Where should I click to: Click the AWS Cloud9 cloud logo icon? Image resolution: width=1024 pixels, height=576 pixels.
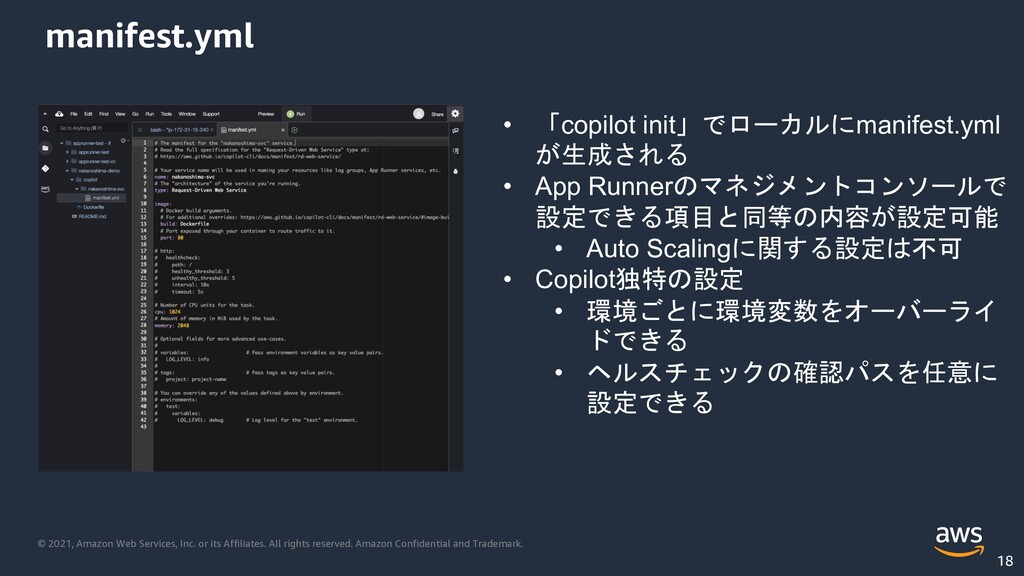(59, 114)
